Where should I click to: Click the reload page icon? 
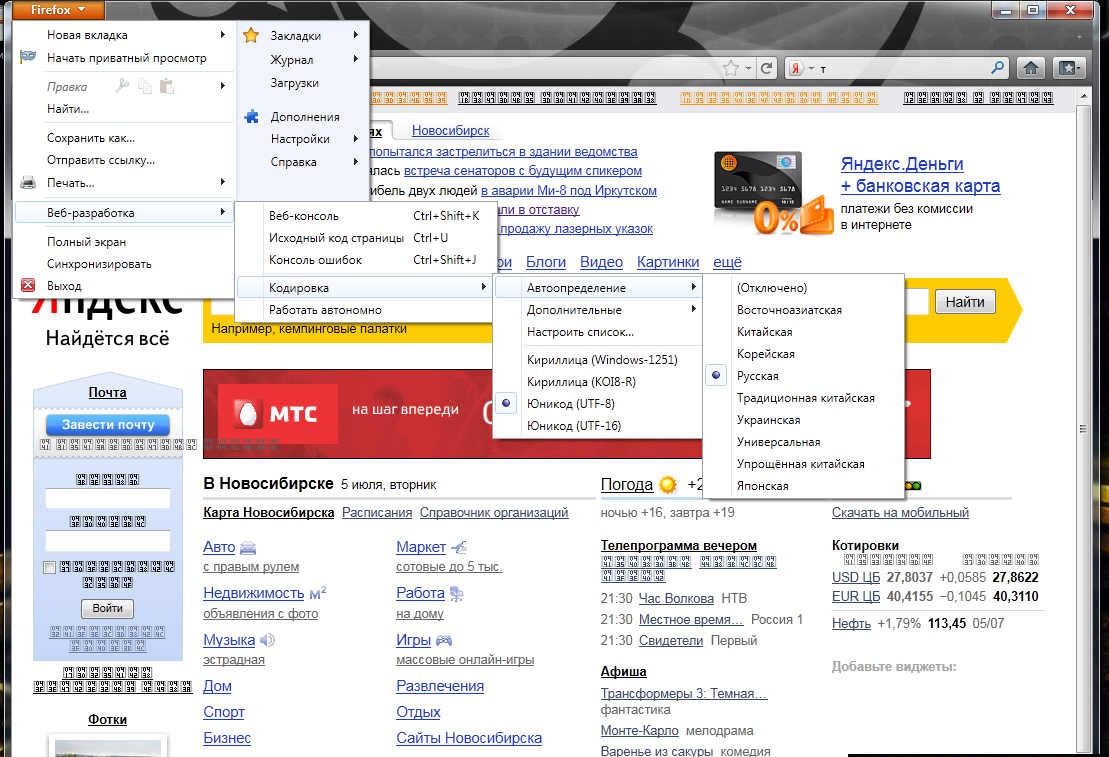click(767, 68)
